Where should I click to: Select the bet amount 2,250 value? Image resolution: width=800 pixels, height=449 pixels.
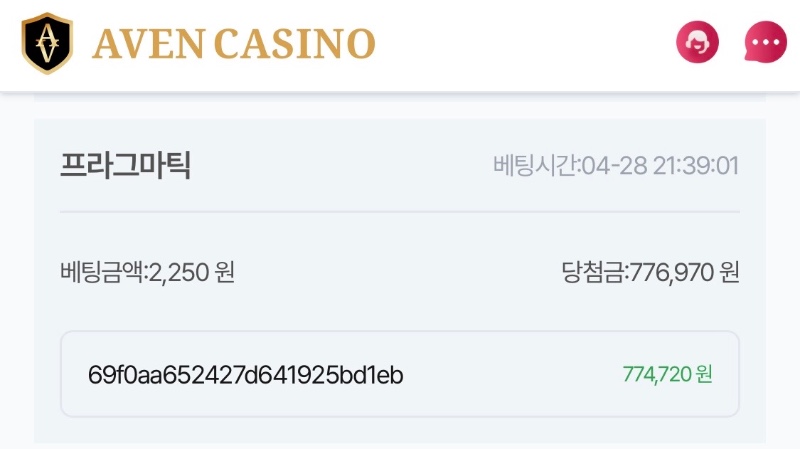click(177, 271)
